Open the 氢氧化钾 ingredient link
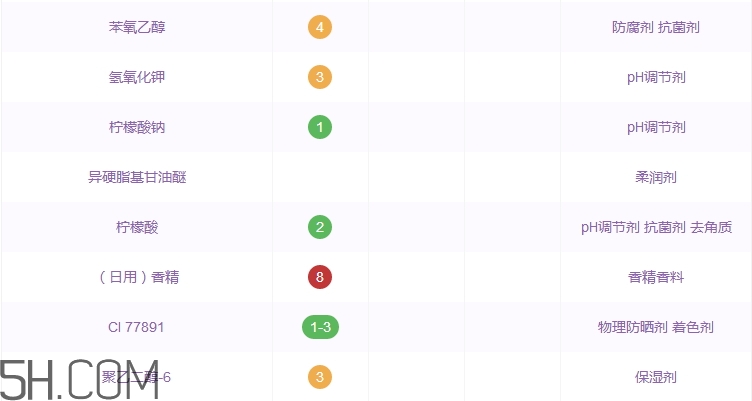Viewport: 752px width, 401px height. pyautogui.click(x=137, y=77)
